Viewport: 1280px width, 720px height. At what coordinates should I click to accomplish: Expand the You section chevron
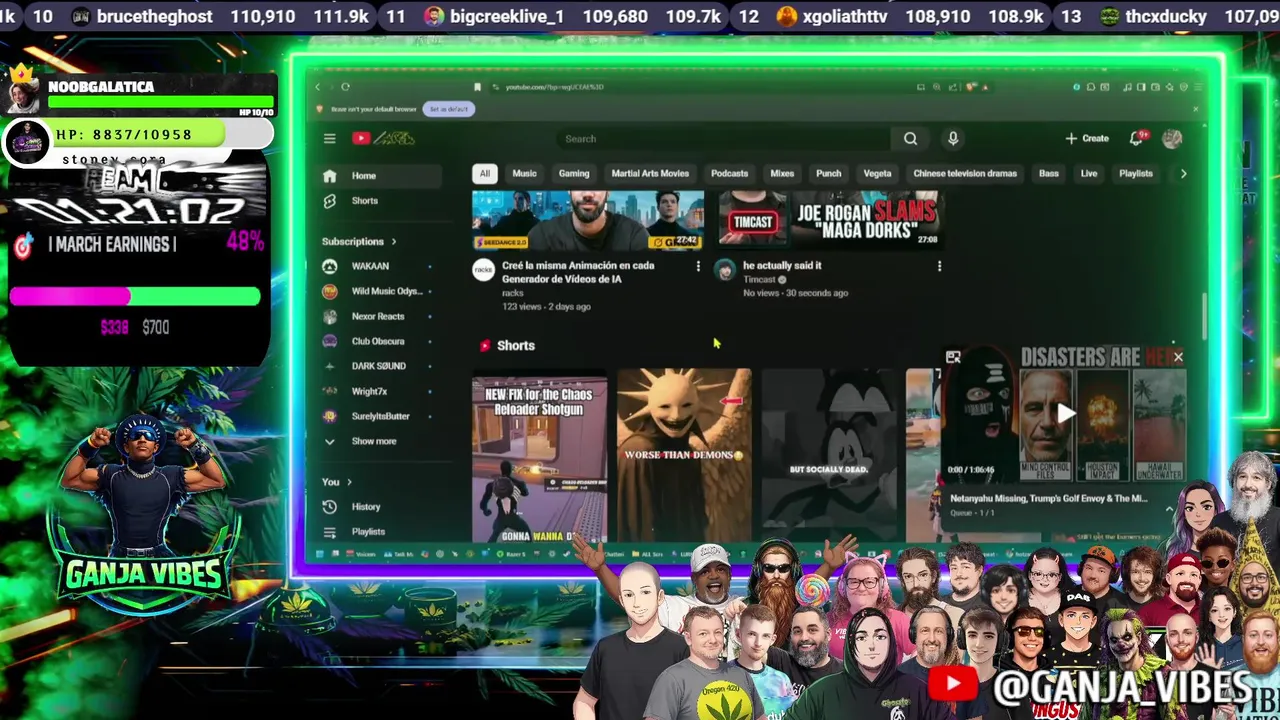tap(349, 482)
